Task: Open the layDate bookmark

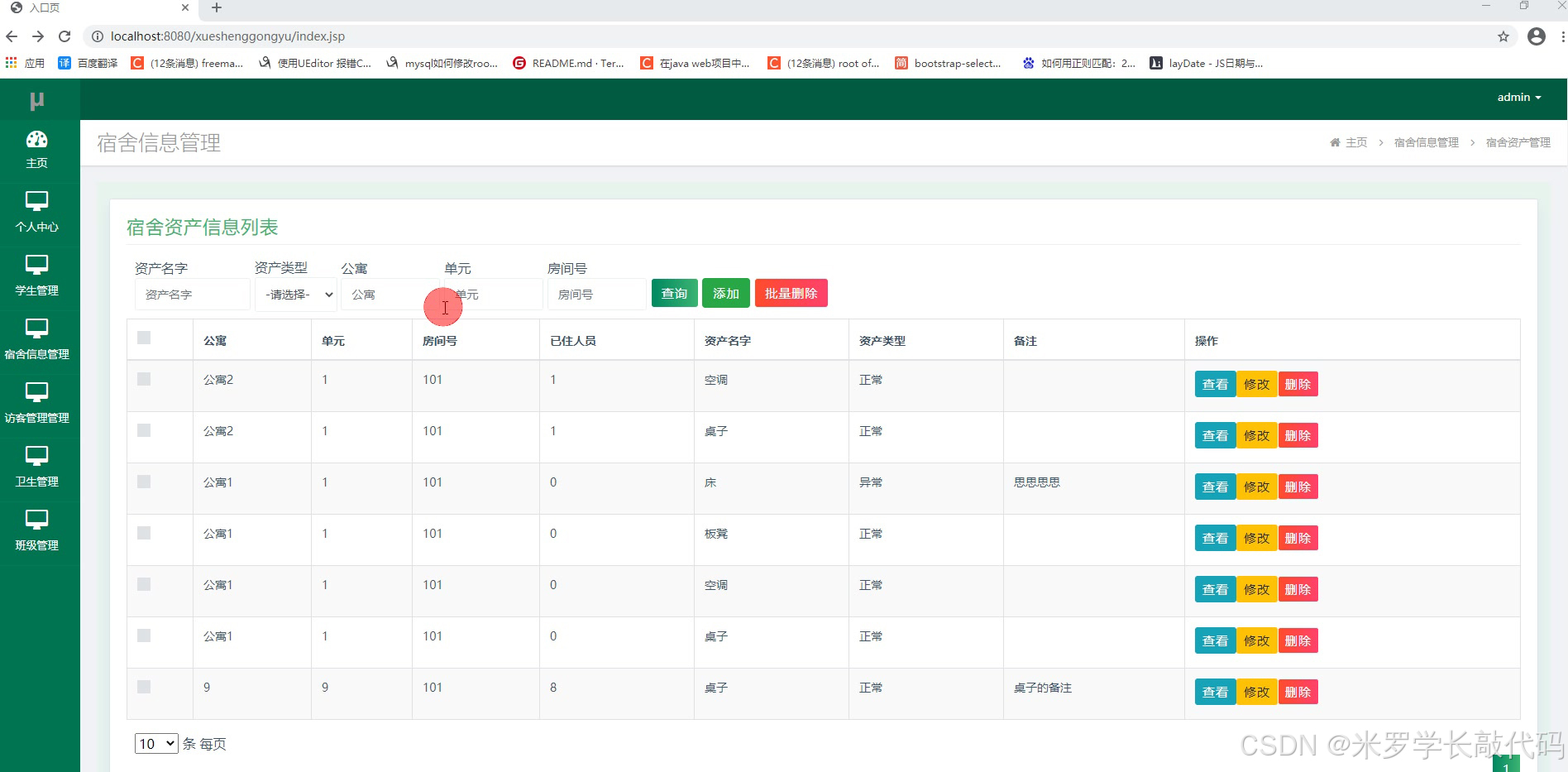Action: [1207, 63]
